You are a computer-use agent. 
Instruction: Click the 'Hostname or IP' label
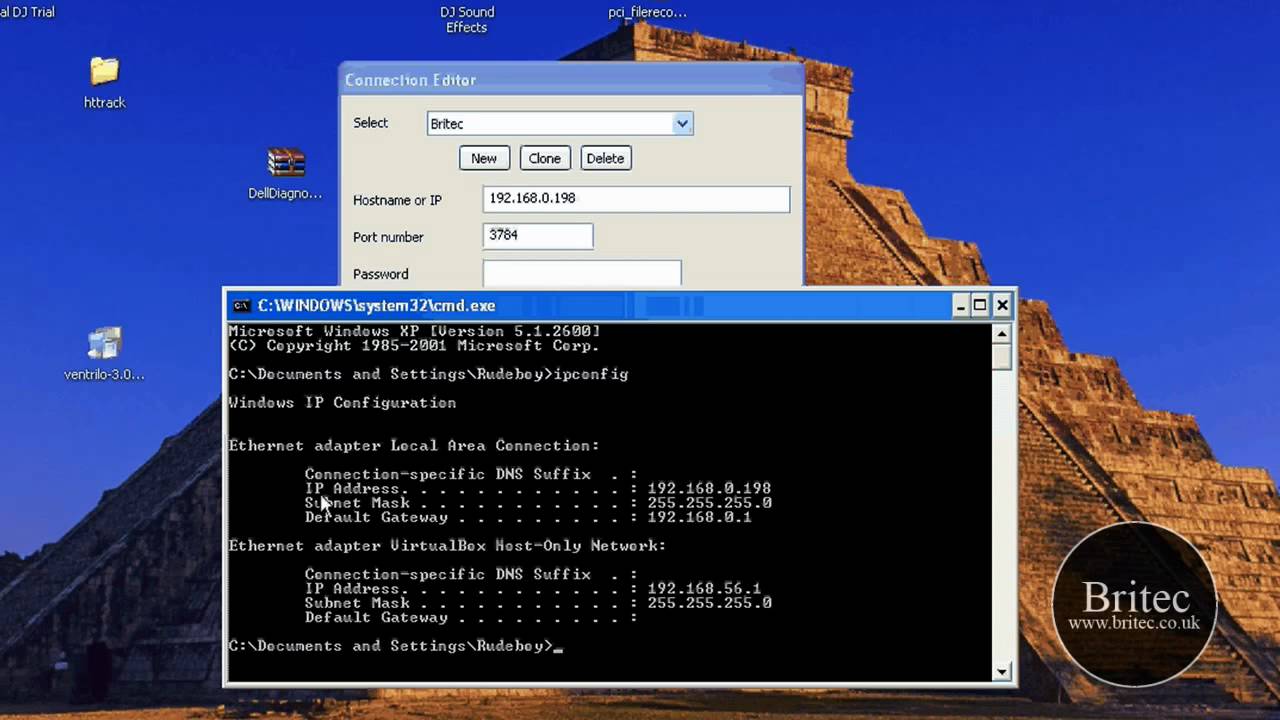[397, 200]
